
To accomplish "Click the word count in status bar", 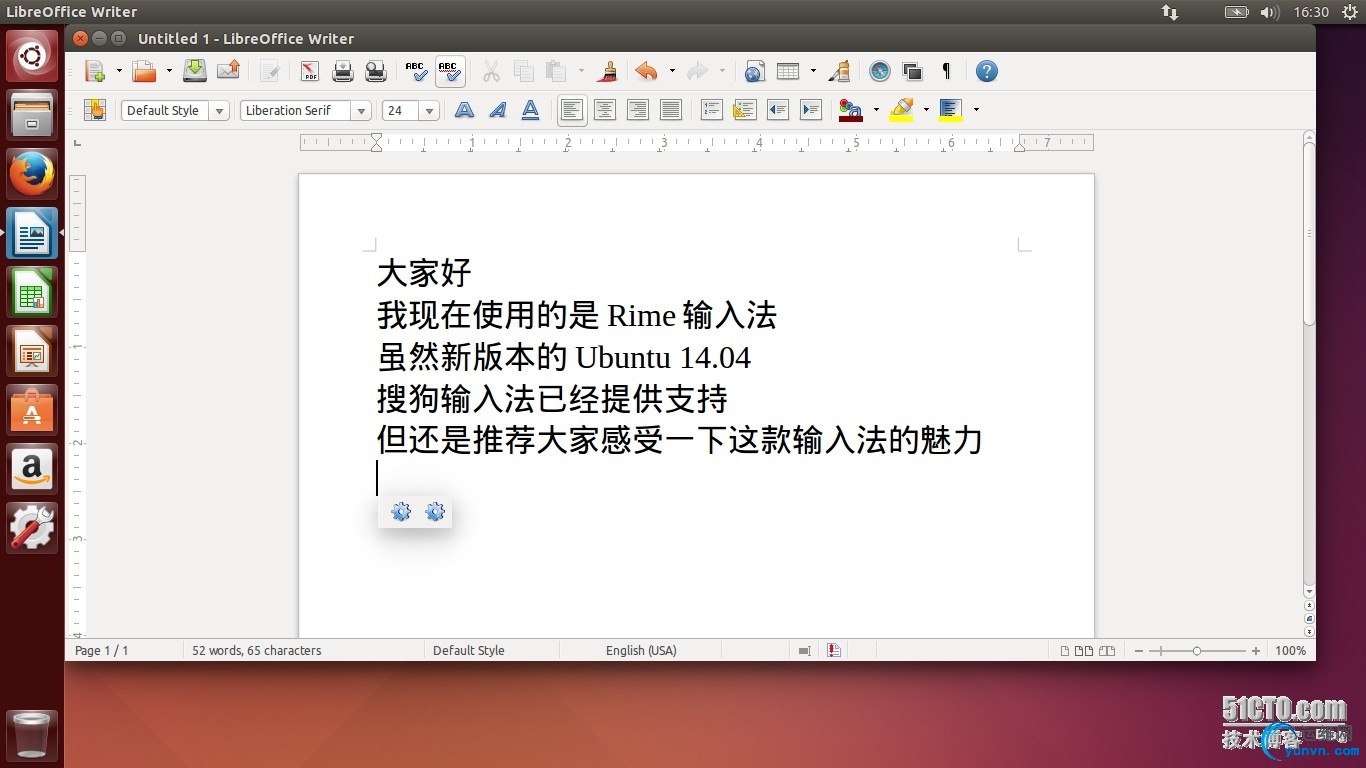I will [257, 650].
